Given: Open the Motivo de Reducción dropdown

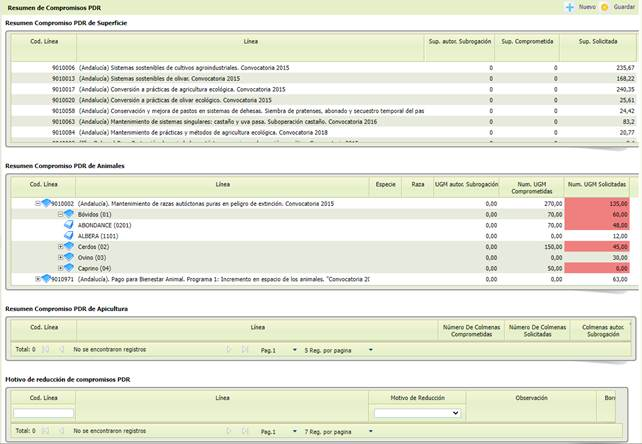Looking at the screenshot, I should [x=417, y=413].
